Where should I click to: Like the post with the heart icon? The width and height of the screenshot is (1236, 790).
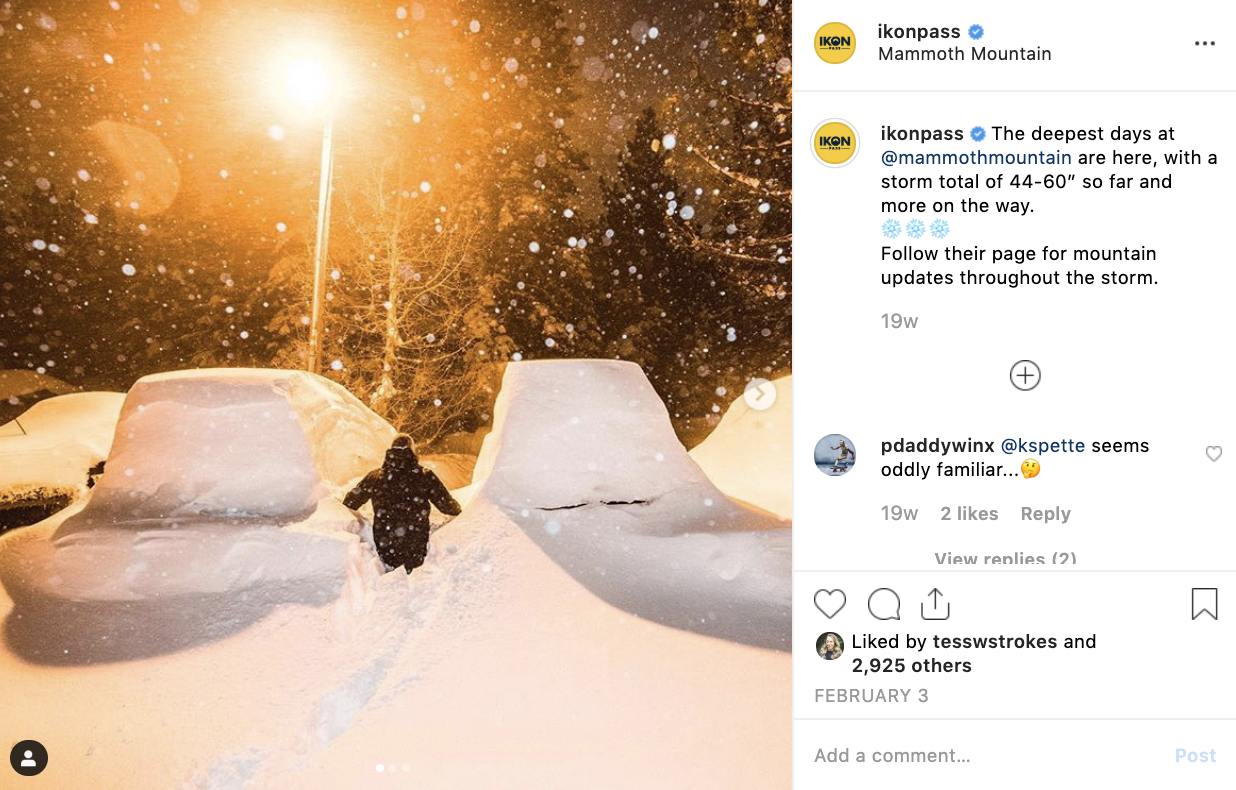tap(830, 604)
